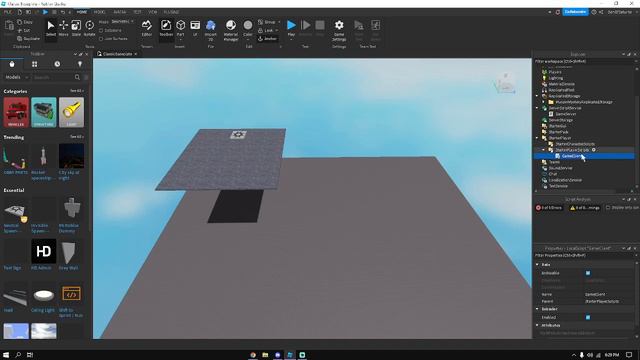Select the Light category thumbnail
640x360 pixels.
(71, 112)
